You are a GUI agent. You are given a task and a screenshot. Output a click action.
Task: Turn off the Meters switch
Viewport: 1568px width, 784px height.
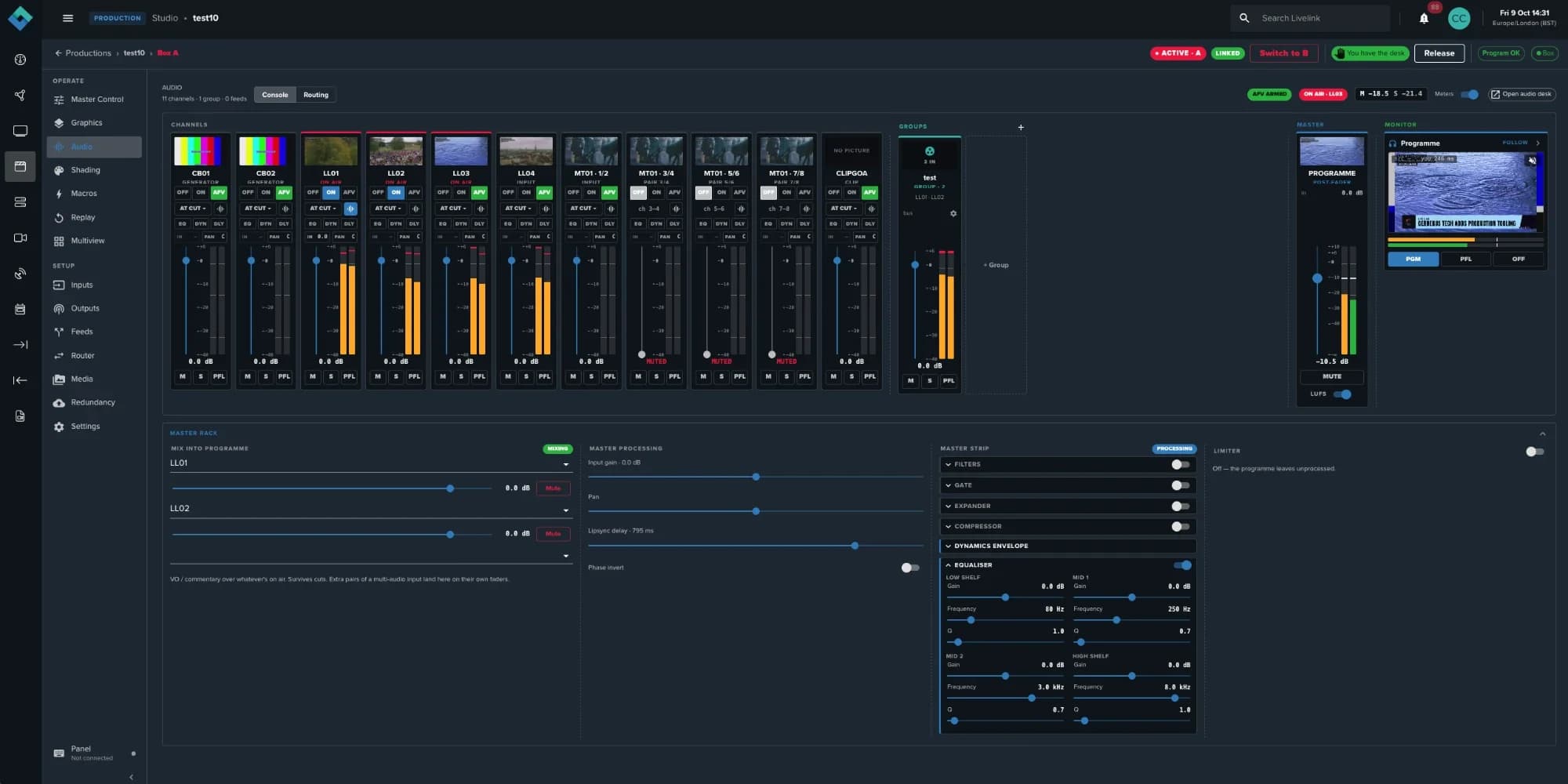tap(1469, 94)
